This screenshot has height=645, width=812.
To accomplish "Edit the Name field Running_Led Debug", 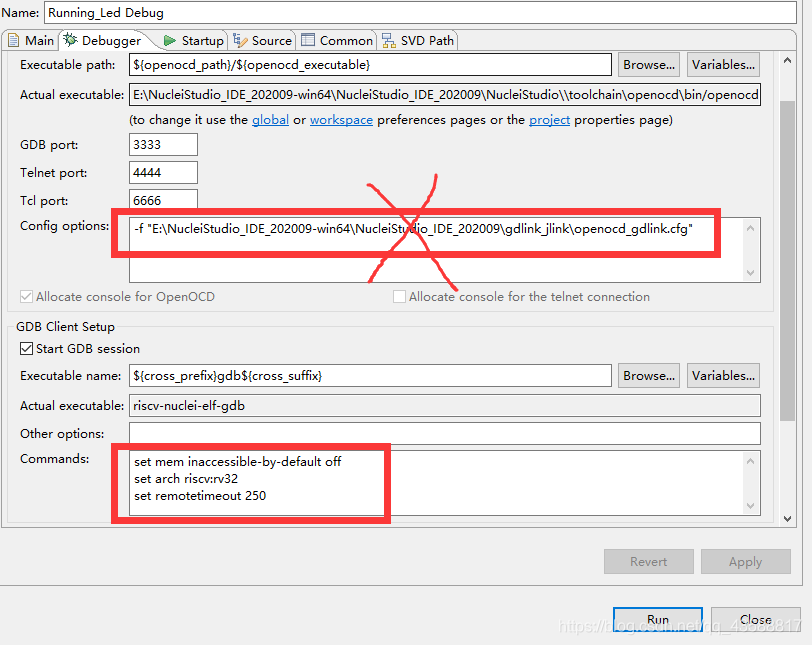I will 420,12.
